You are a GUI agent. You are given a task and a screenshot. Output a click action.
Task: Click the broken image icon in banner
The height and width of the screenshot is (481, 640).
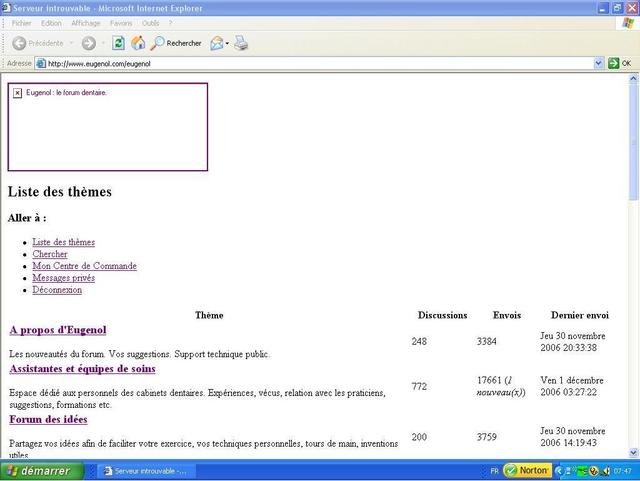click(x=18, y=93)
